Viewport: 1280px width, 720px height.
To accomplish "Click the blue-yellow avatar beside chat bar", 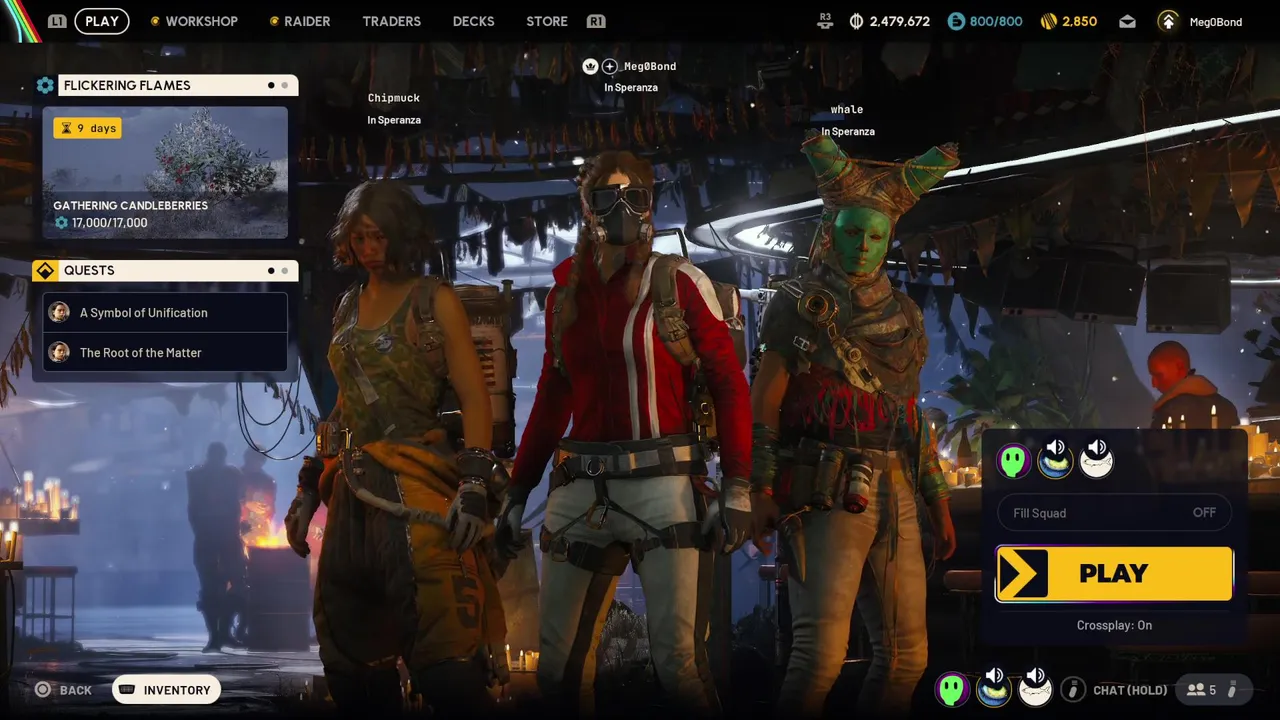I will coord(993,689).
